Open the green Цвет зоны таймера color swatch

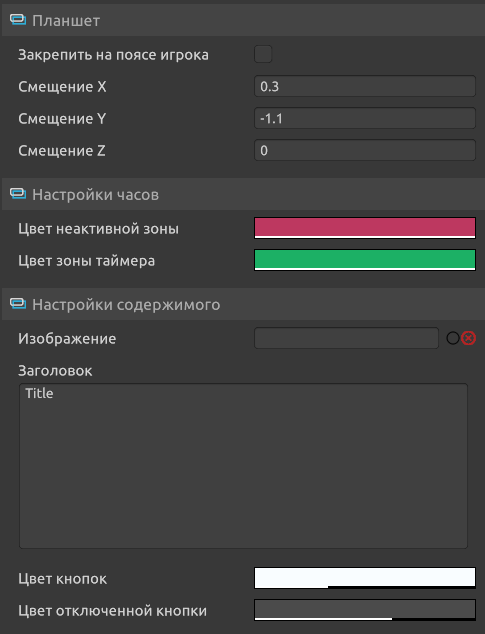pyautogui.click(x=365, y=260)
